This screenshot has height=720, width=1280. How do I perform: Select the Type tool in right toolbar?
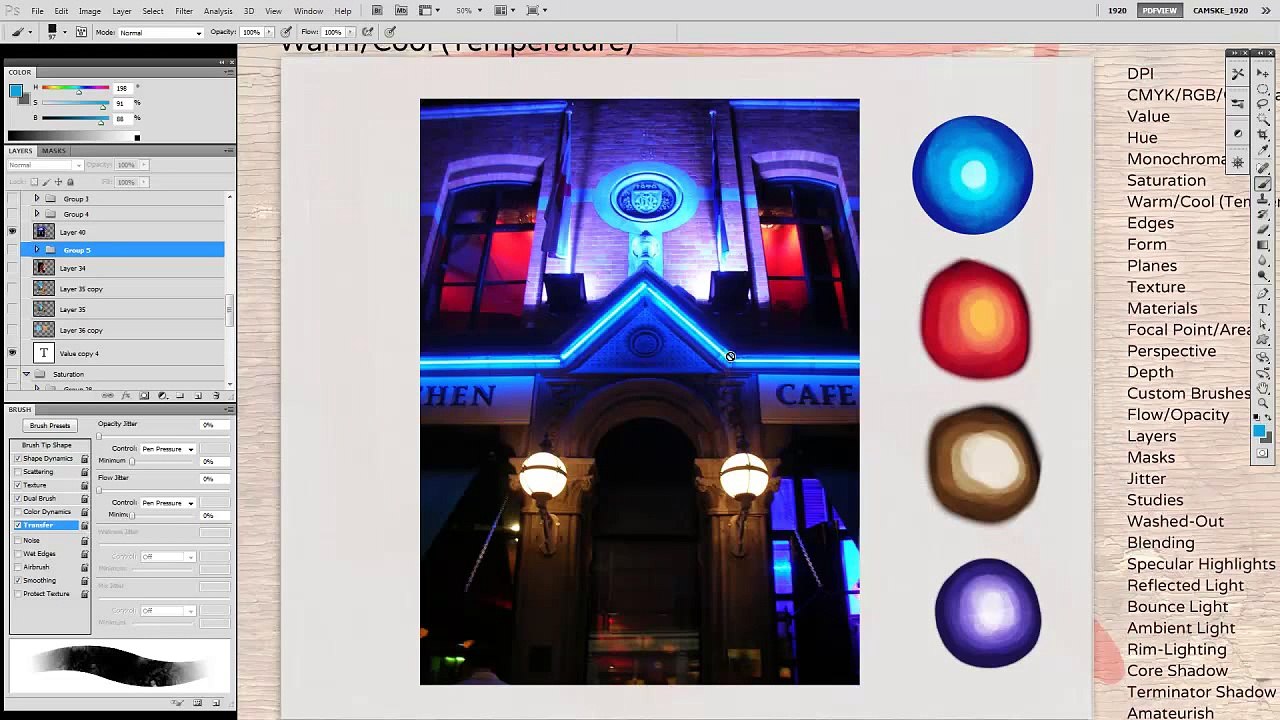[x=1263, y=310]
